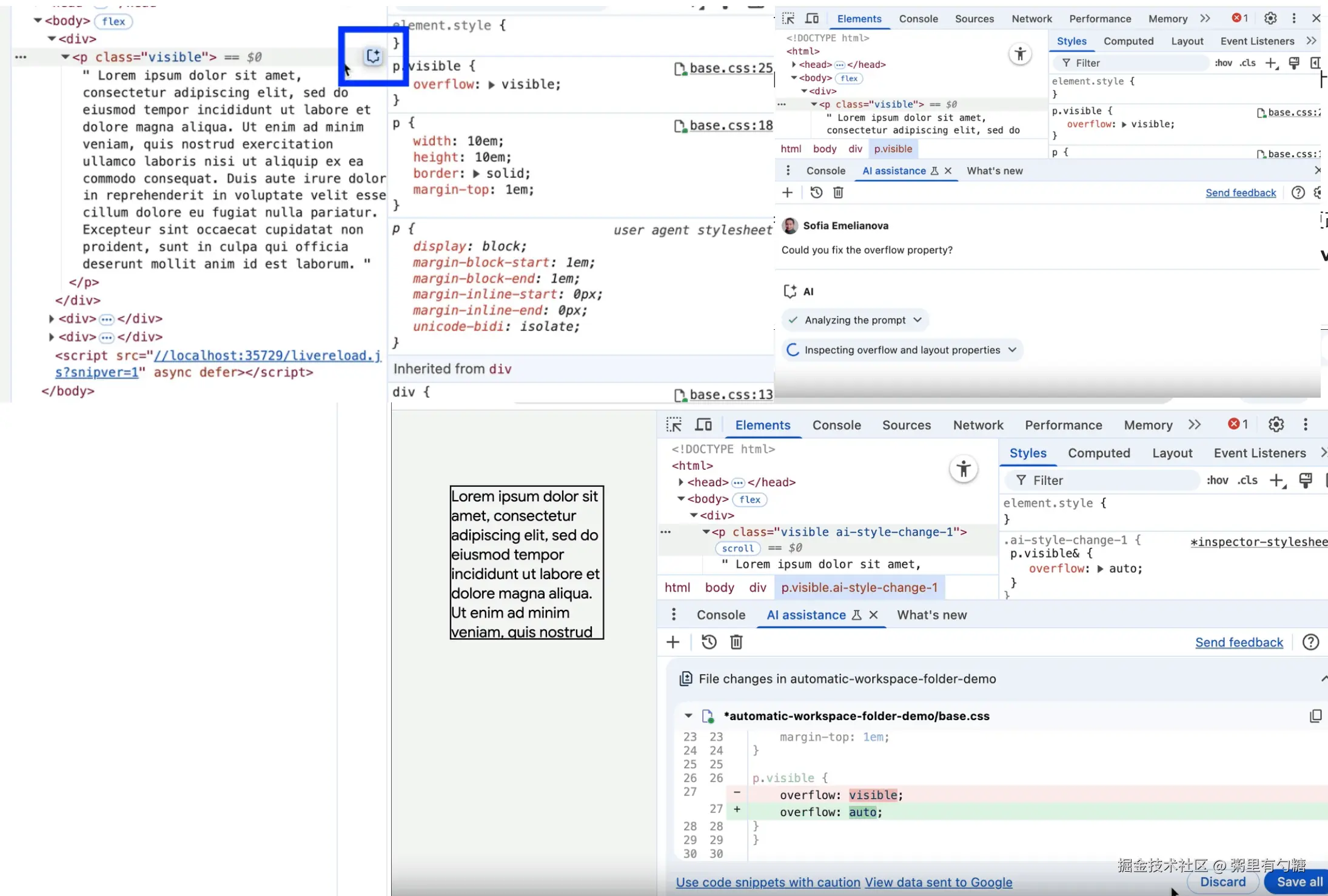1328x896 pixels.
Task: Click help icon next to Send feedback above File changes
Action: pos(1310,642)
